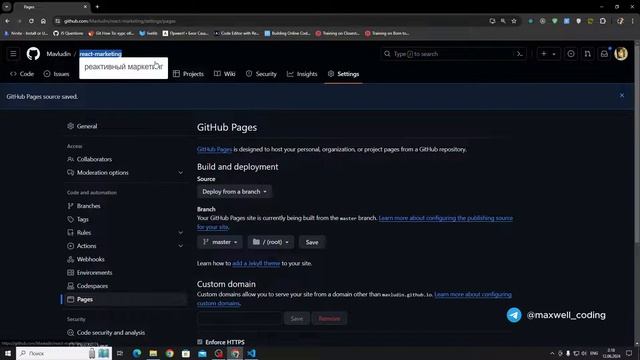The width and height of the screenshot is (640, 360).
Task: Open Branches settings
Action: click(x=126, y=206)
